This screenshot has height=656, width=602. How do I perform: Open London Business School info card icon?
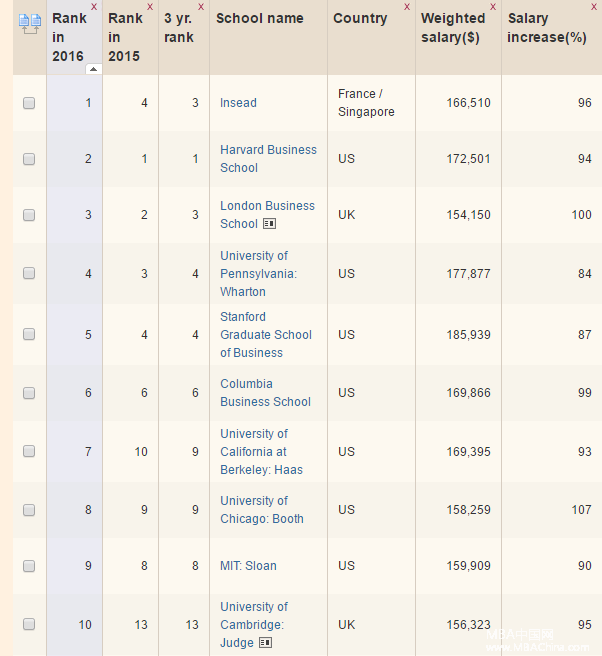tap(269, 224)
